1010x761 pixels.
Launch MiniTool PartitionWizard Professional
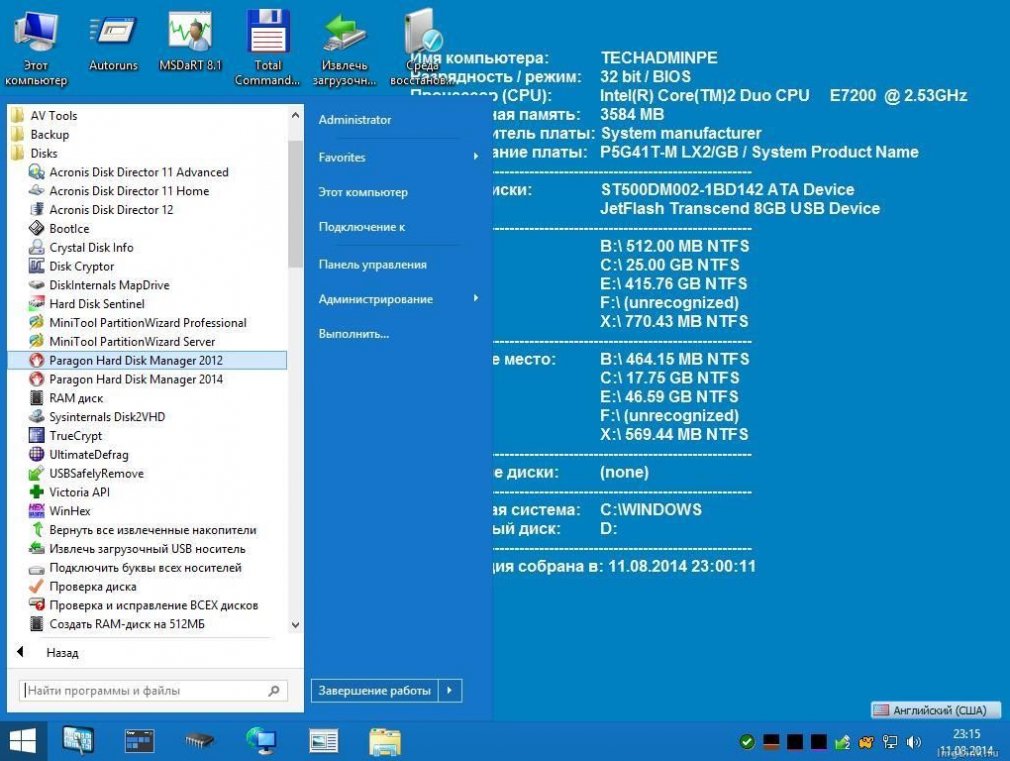click(x=148, y=323)
